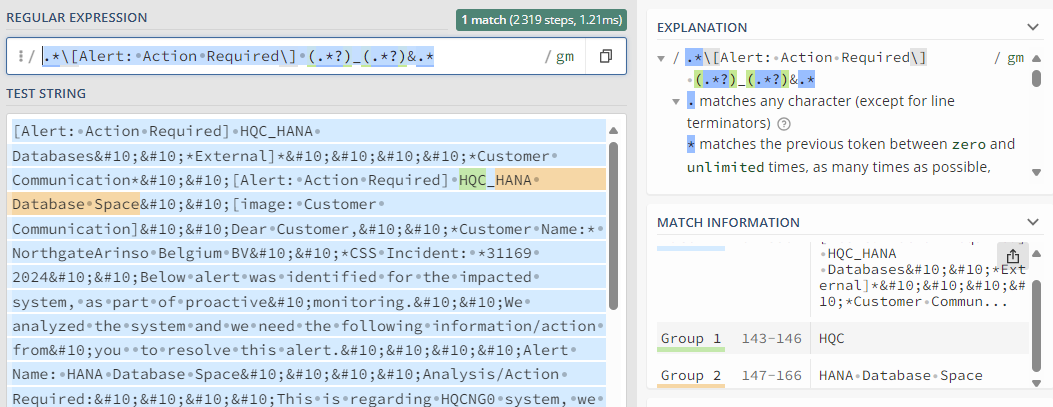The image size is (1053, 407).
Task: Click the 'EXPLANATION' panel title
Action: [x=702, y=28]
